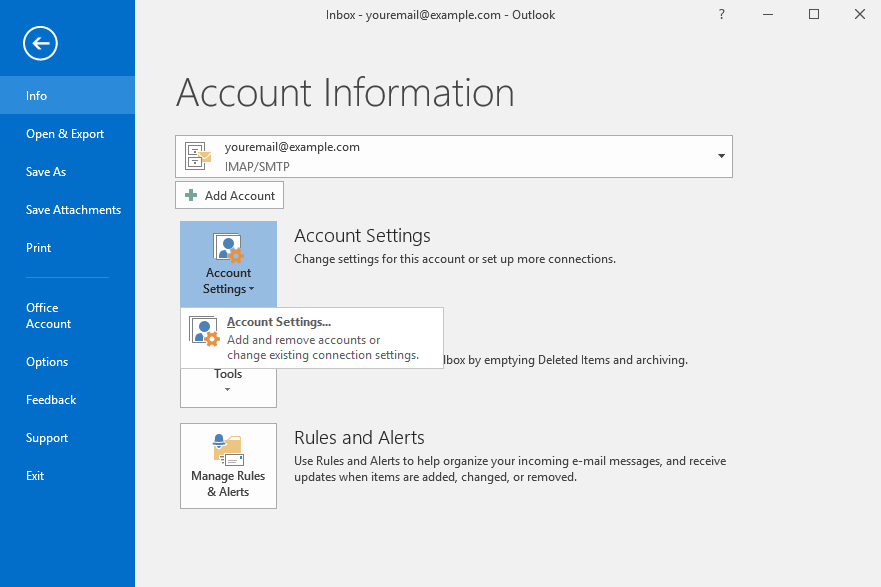Select the Info tab in sidebar
The height and width of the screenshot is (587, 881).
67,95
